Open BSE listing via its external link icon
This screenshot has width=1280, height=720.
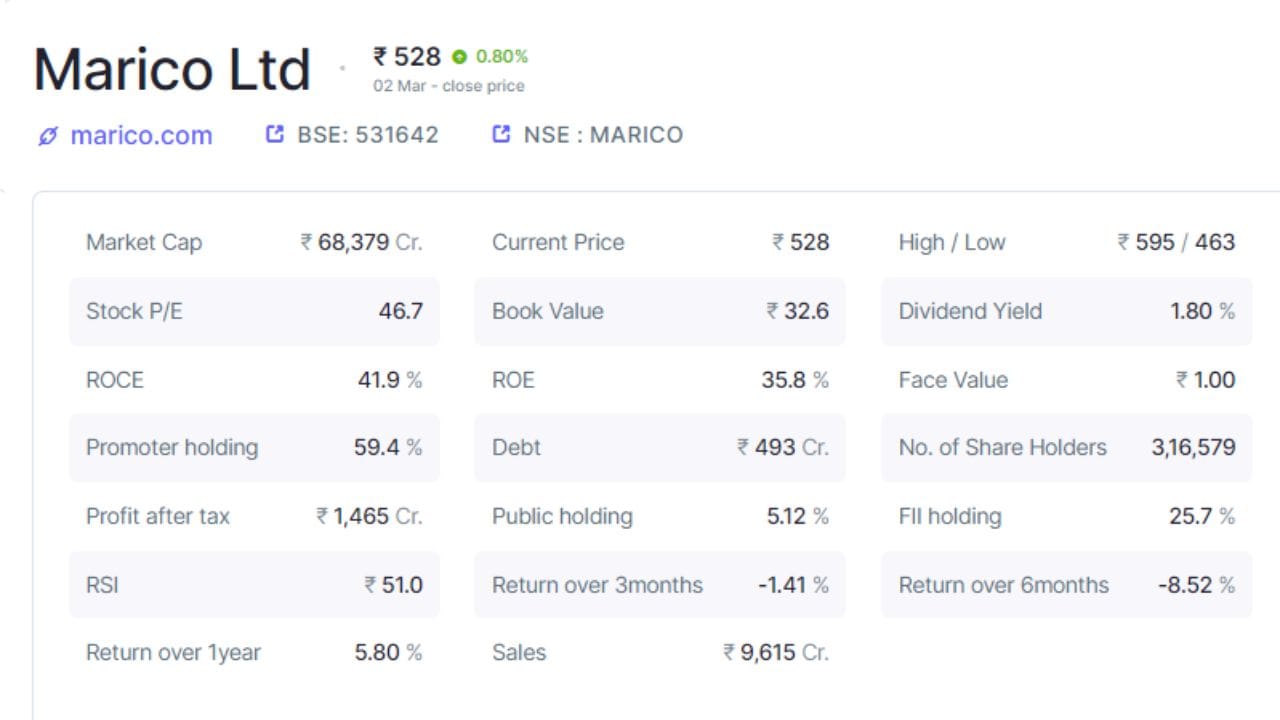pos(274,133)
